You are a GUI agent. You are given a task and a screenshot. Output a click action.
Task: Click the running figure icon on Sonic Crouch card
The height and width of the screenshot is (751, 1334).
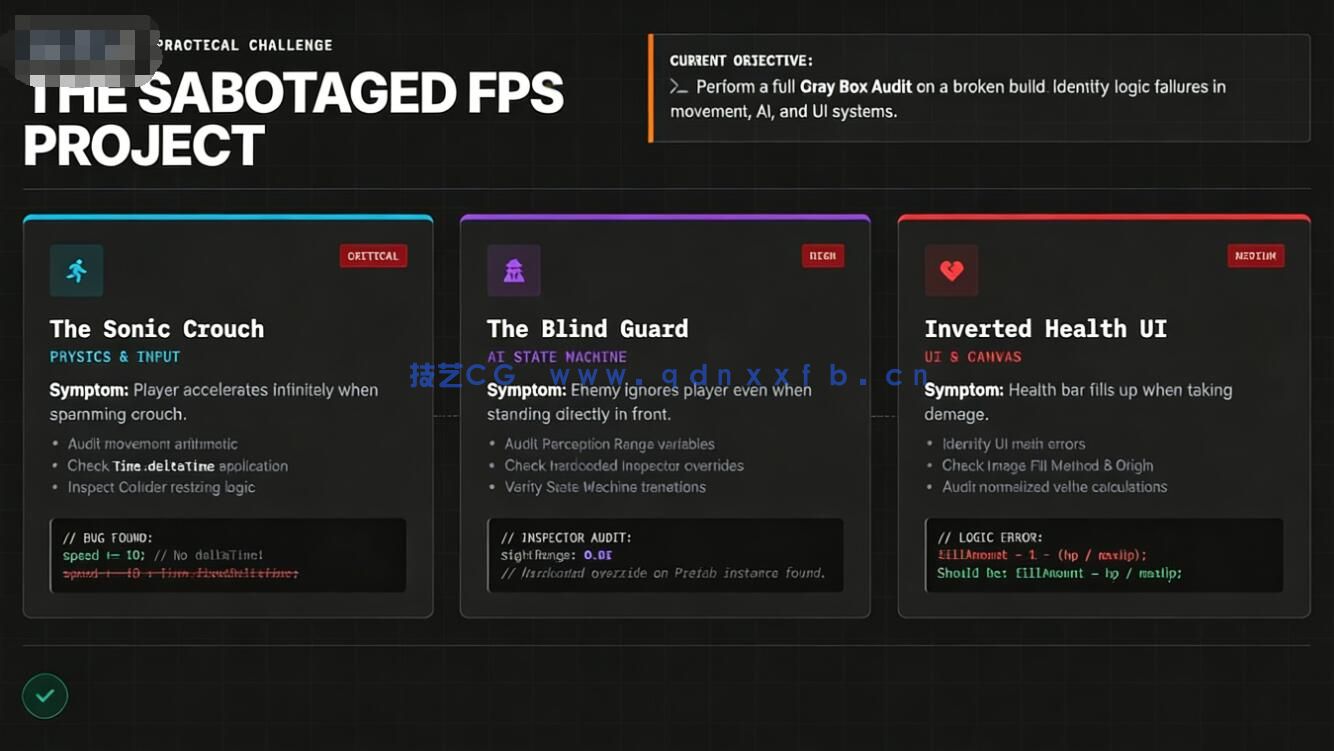point(76,270)
